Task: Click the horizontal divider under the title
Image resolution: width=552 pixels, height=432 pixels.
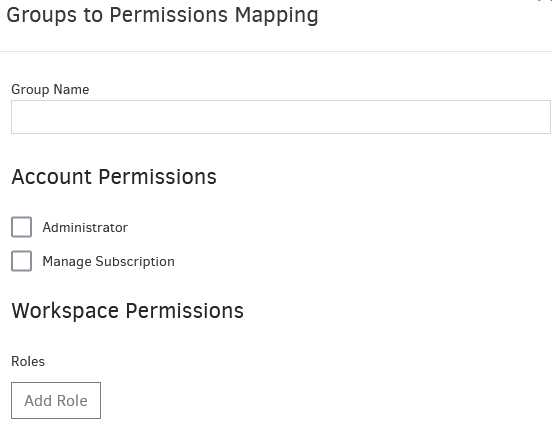Action: click(276, 51)
